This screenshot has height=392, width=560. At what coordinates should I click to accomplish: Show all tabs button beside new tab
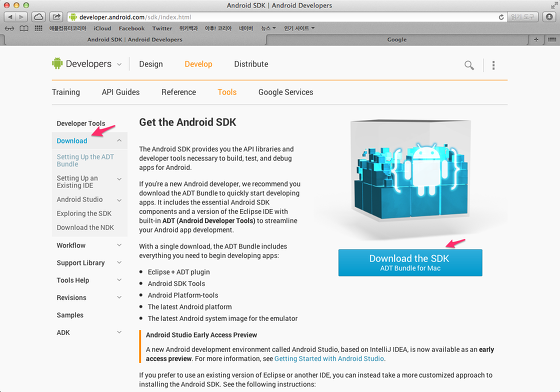click(551, 40)
